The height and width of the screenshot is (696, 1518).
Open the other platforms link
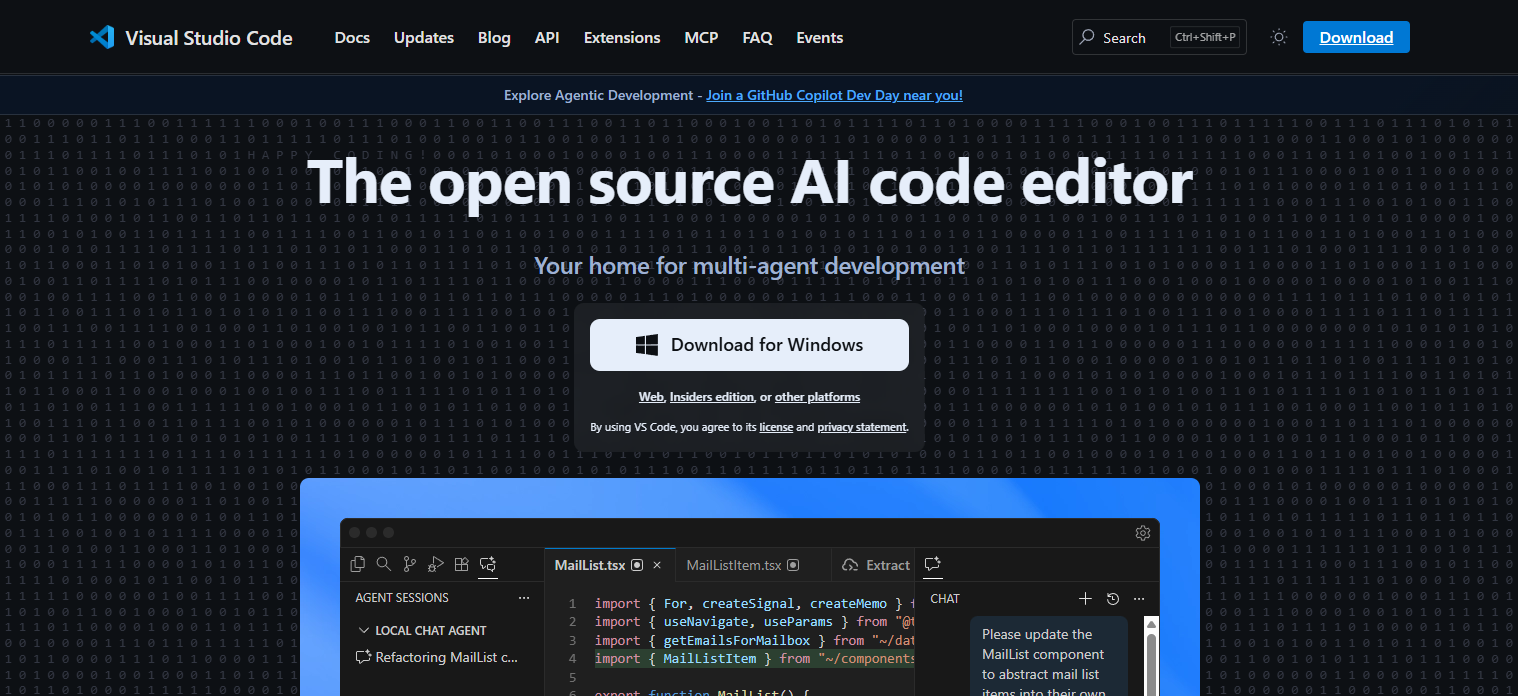pos(817,397)
